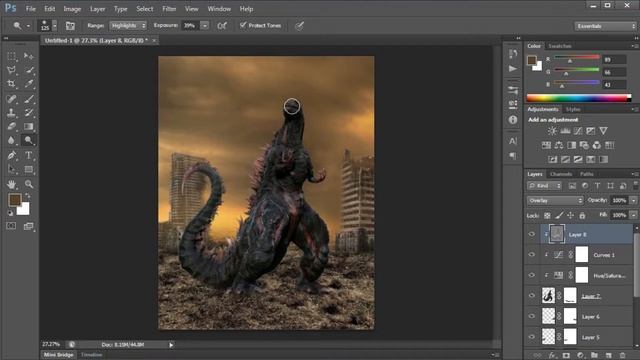Toggle Quick Mask mode
Viewport: 640px width, 360px height.
tap(11, 226)
